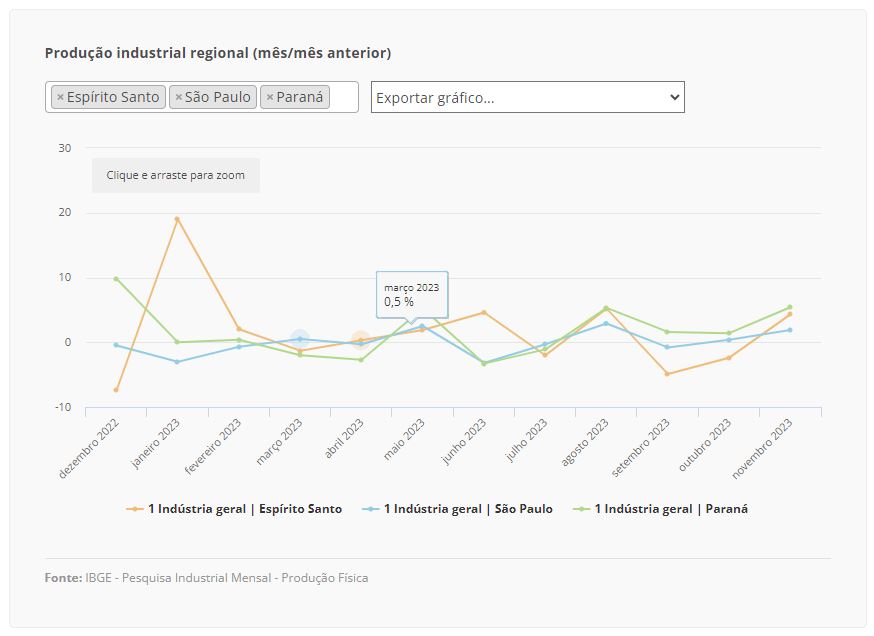Click Espírito Santo low point dezembro 2022
This screenshot has height=636, width=874.
click(116, 390)
